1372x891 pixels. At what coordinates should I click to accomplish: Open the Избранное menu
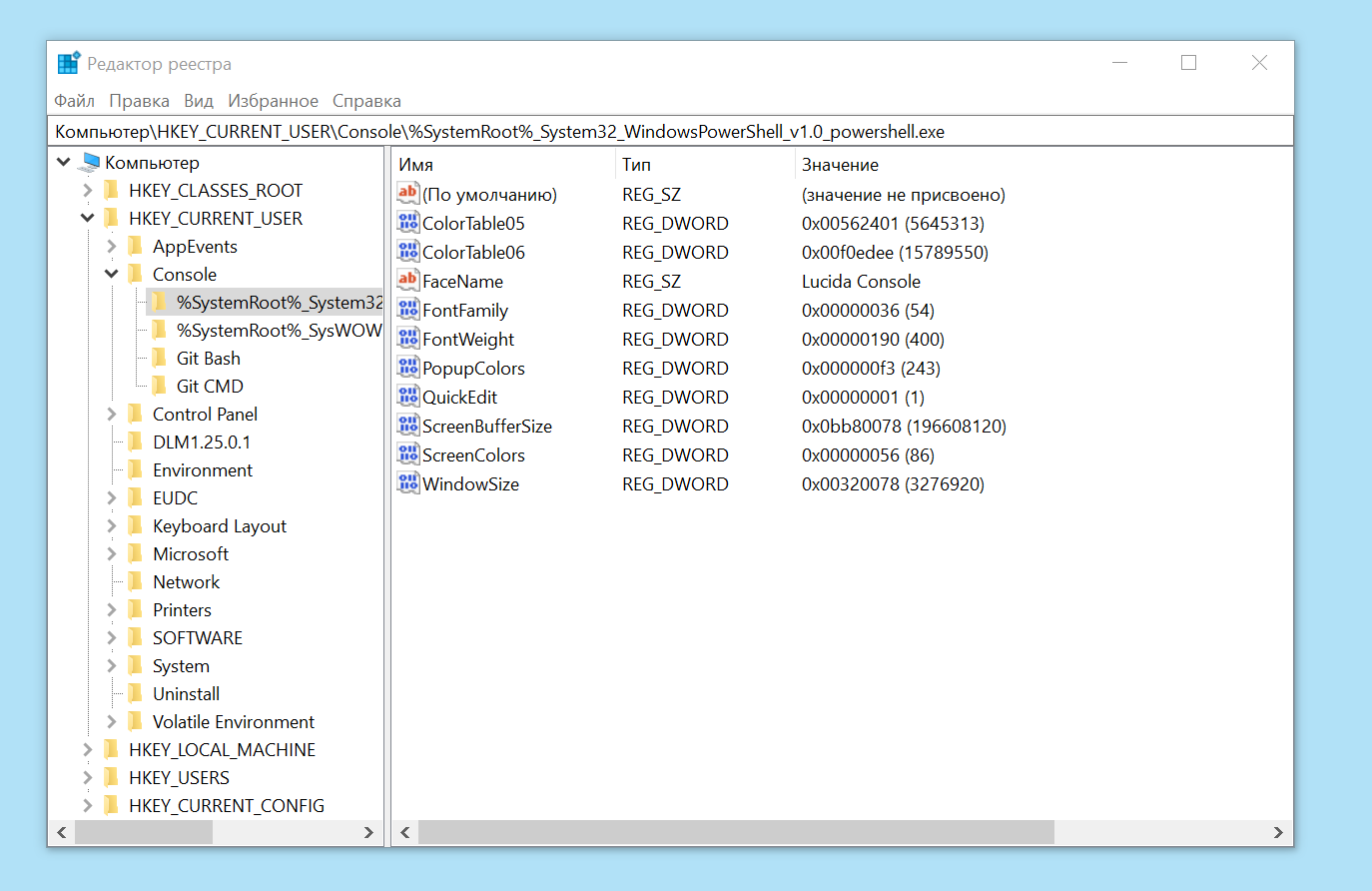point(274,101)
